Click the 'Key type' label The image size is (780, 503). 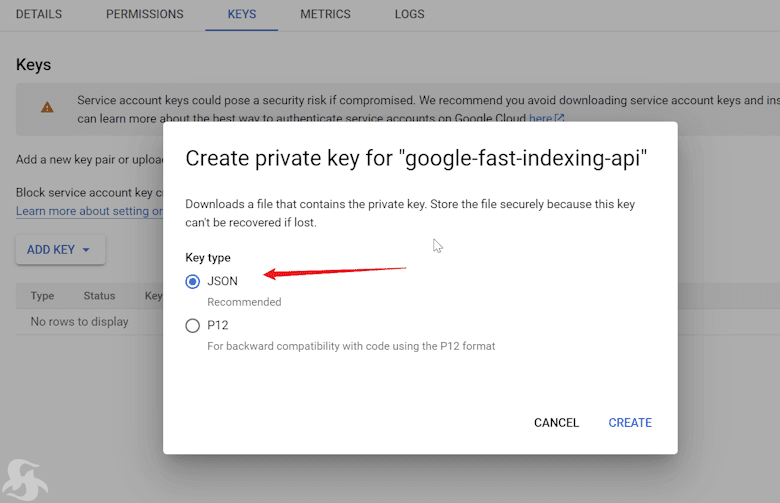pyautogui.click(x=208, y=258)
